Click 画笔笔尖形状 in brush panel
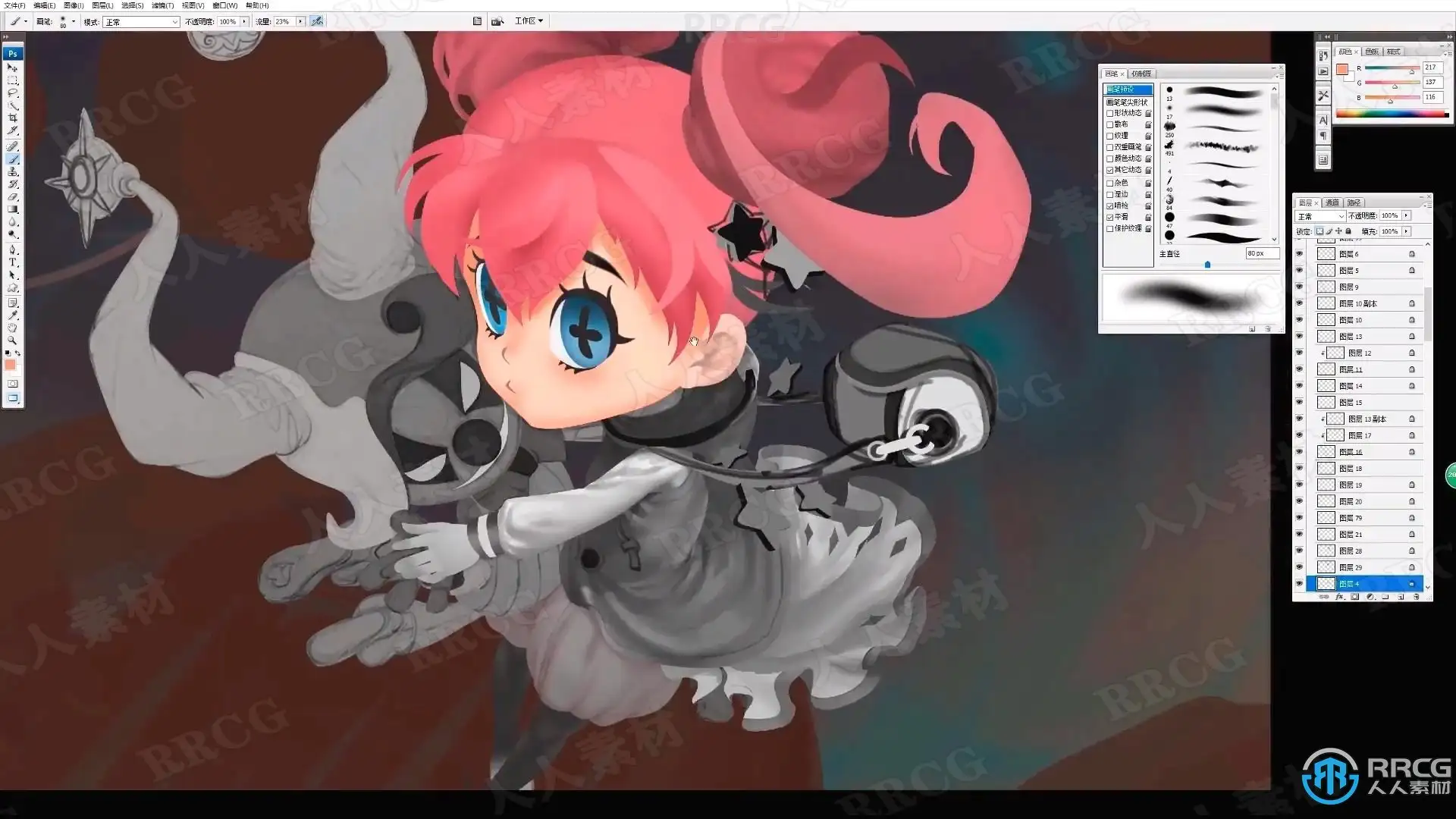The height and width of the screenshot is (819, 1456). (x=1127, y=102)
